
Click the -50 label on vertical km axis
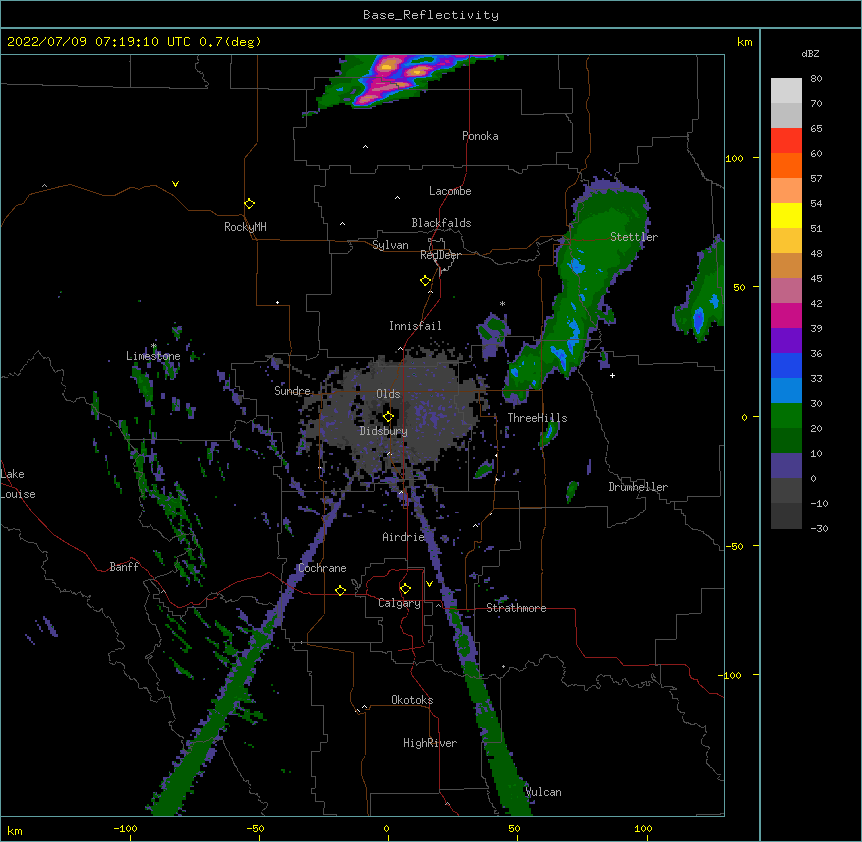tap(734, 546)
